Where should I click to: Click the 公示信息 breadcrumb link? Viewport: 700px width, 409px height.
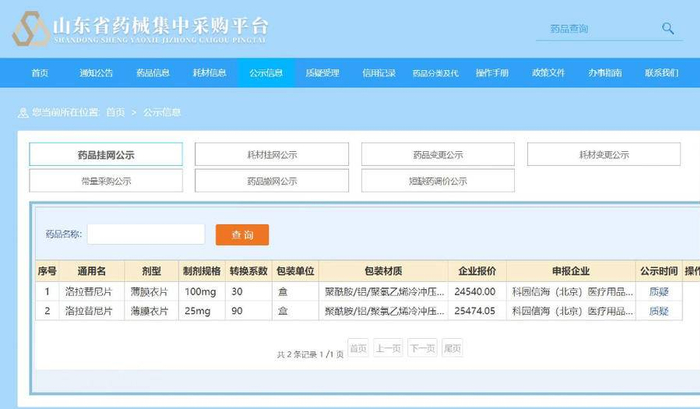tap(162, 112)
